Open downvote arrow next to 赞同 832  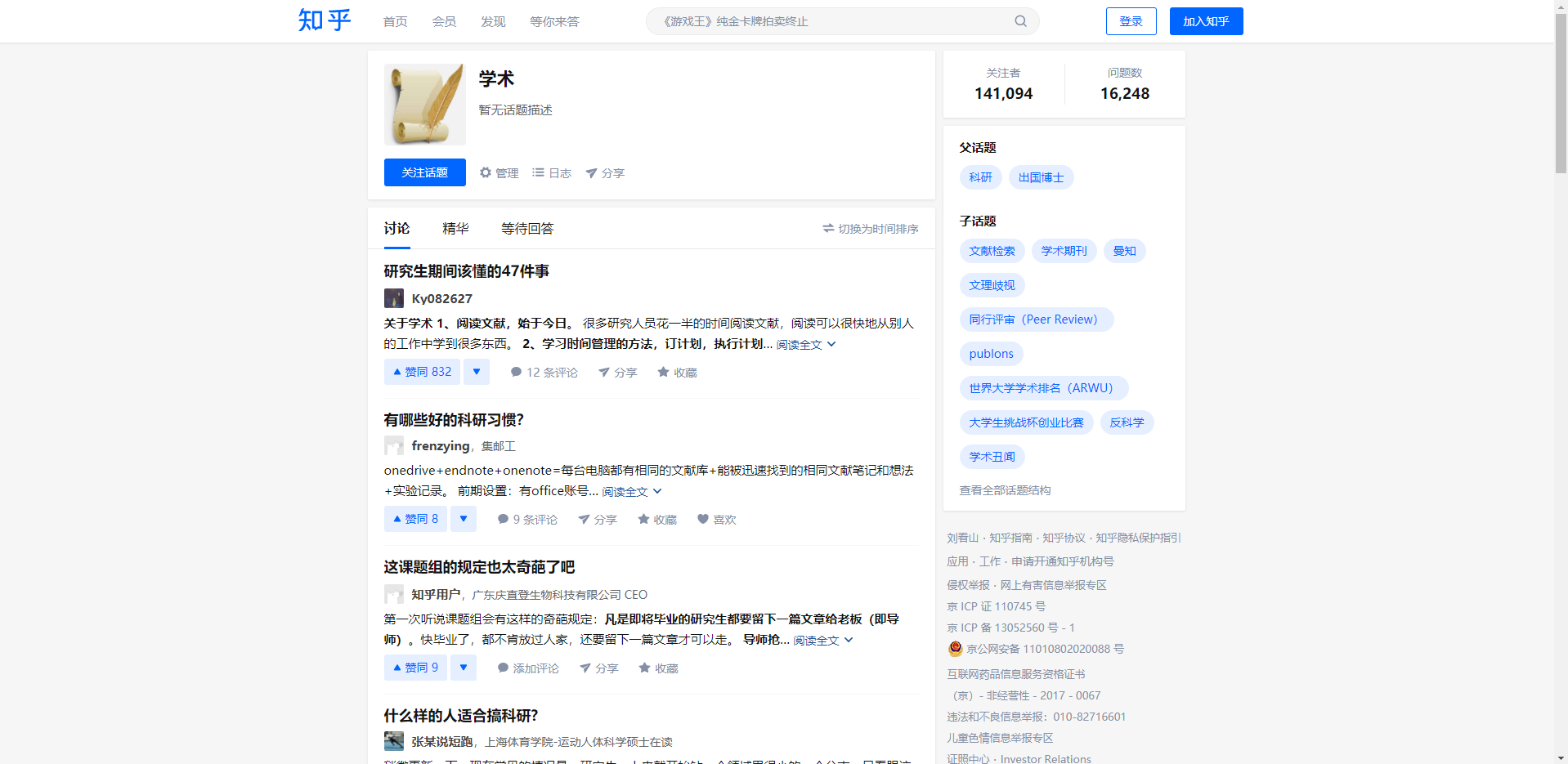click(476, 371)
